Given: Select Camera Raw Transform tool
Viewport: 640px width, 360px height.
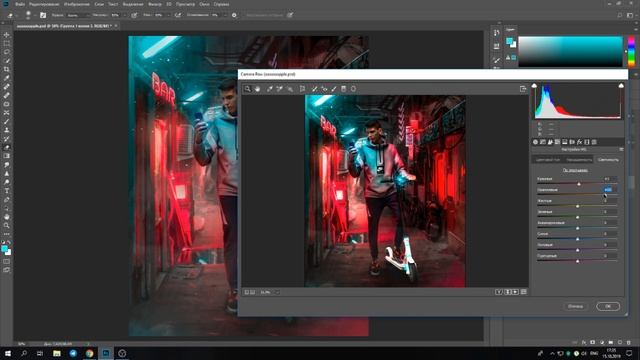Looking at the screenshot, I should (302, 89).
